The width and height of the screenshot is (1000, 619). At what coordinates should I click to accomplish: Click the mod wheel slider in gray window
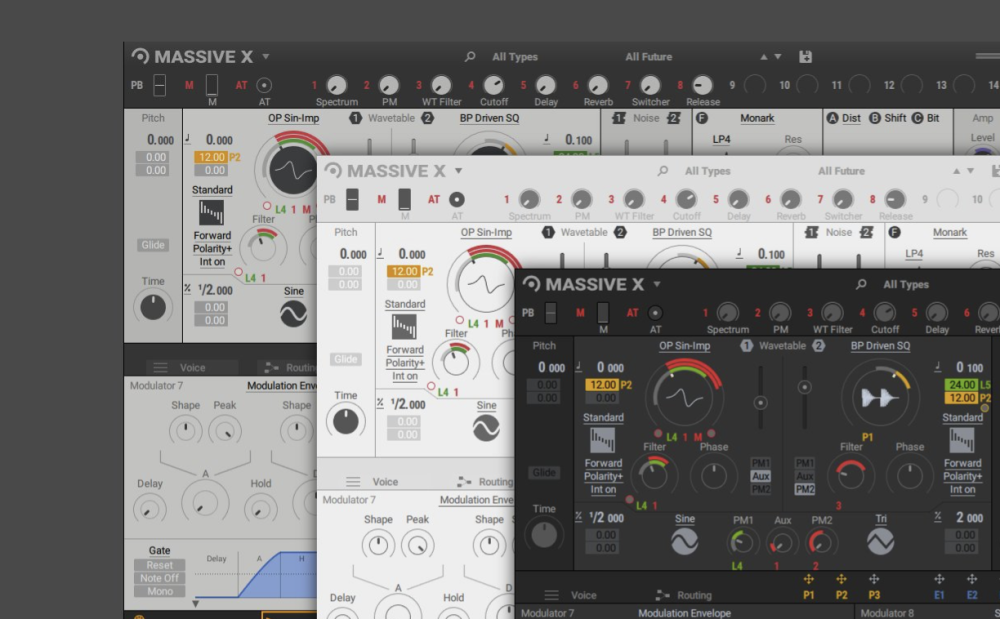[x=212, y=84]
